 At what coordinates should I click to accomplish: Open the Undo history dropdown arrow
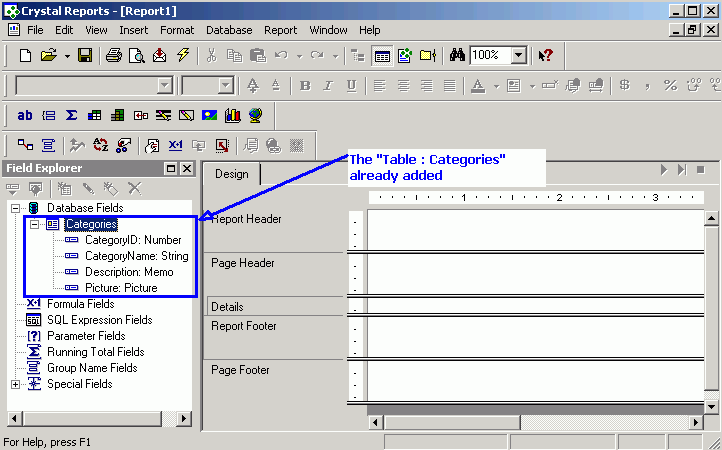tap(299, 56)
